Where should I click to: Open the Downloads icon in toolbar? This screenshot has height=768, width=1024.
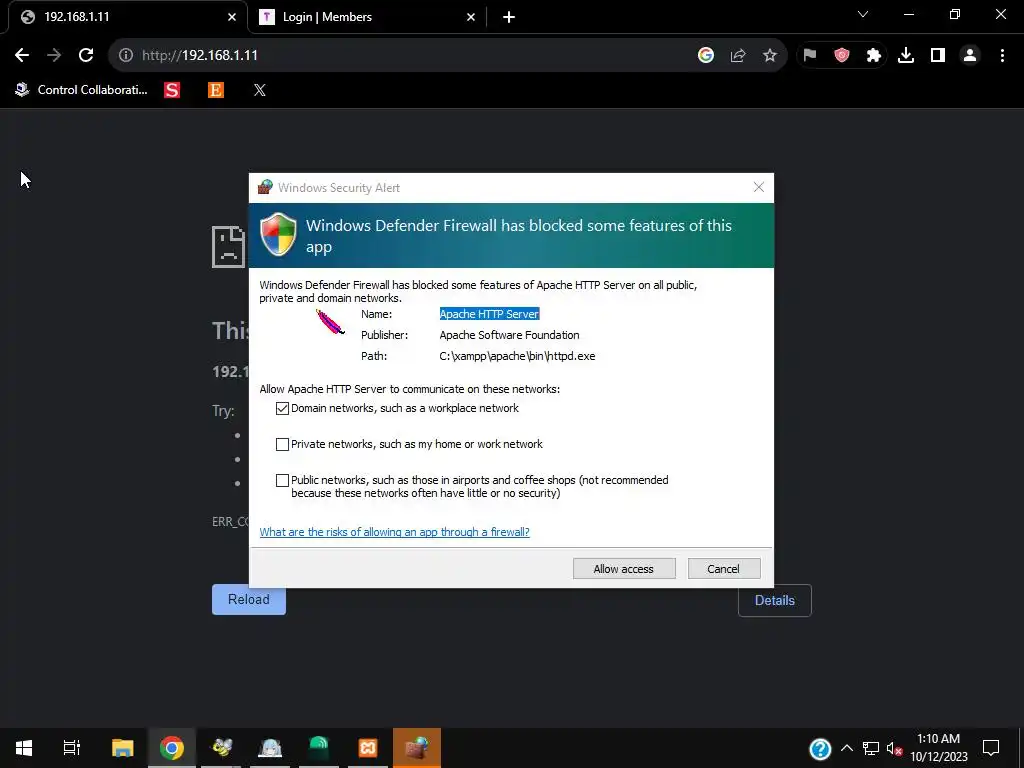point(906,56)
